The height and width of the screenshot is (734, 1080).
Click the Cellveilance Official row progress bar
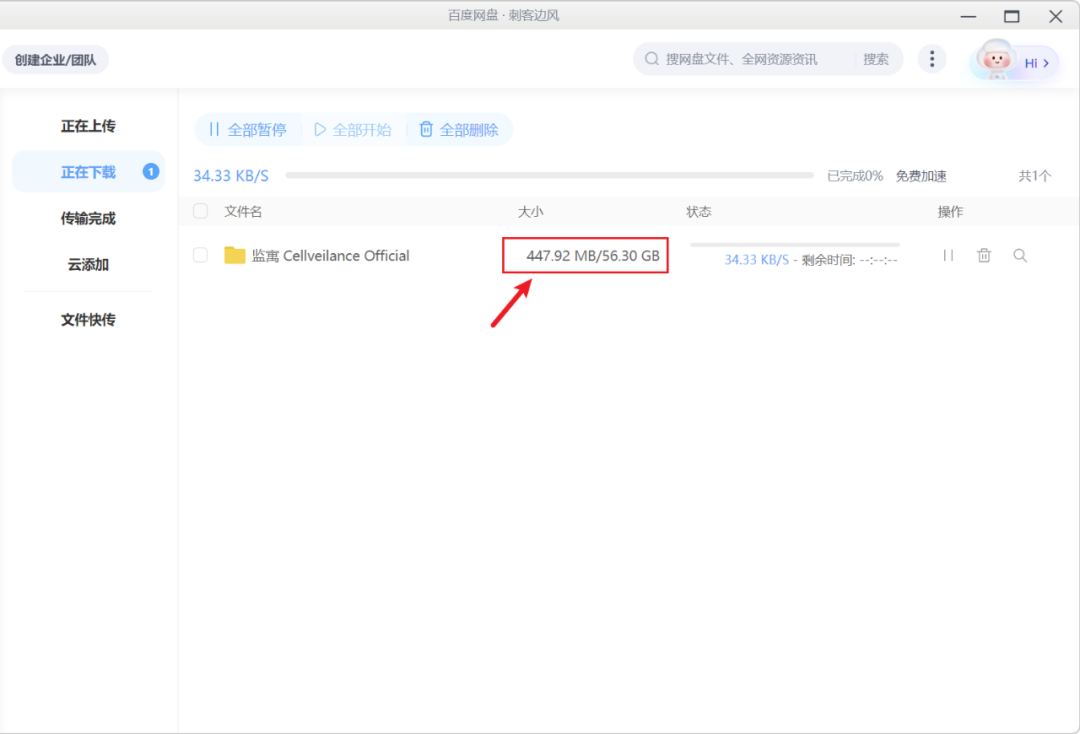(x=795, y=244)
